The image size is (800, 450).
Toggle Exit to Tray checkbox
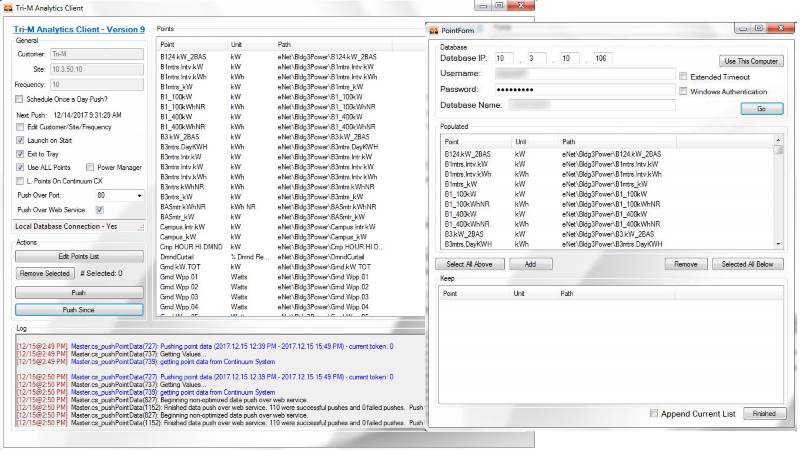(x=20, y=154)
